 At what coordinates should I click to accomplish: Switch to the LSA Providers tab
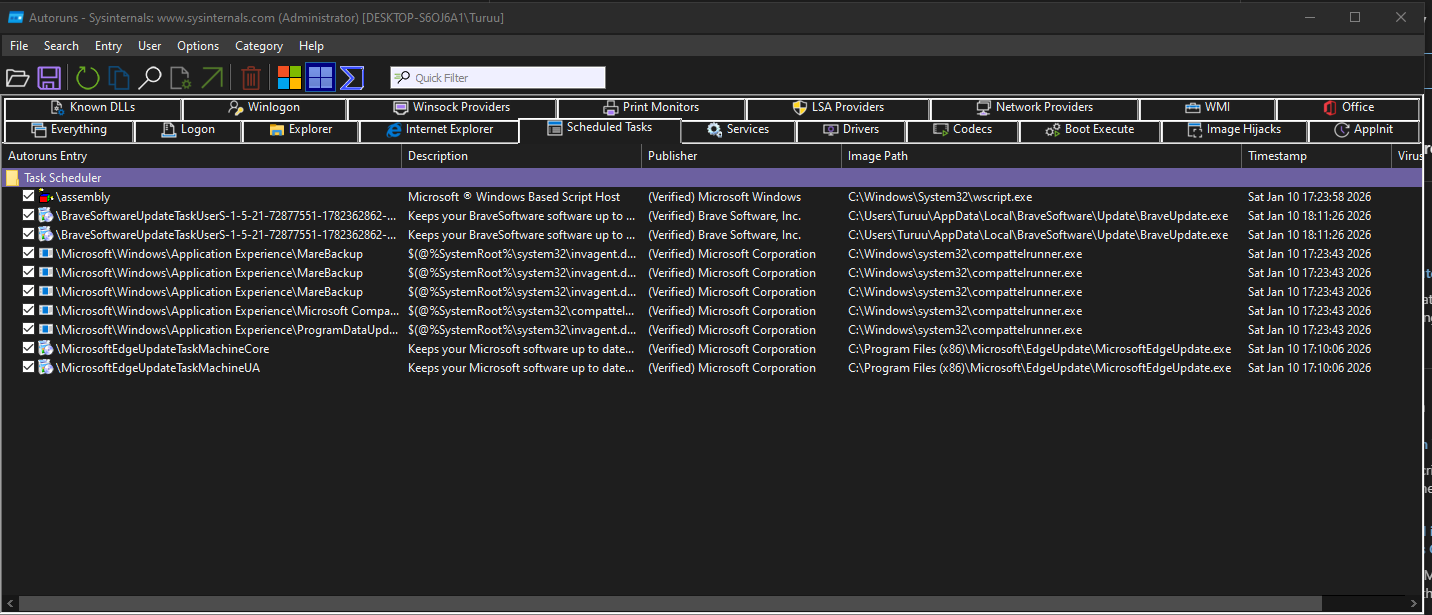838,108
